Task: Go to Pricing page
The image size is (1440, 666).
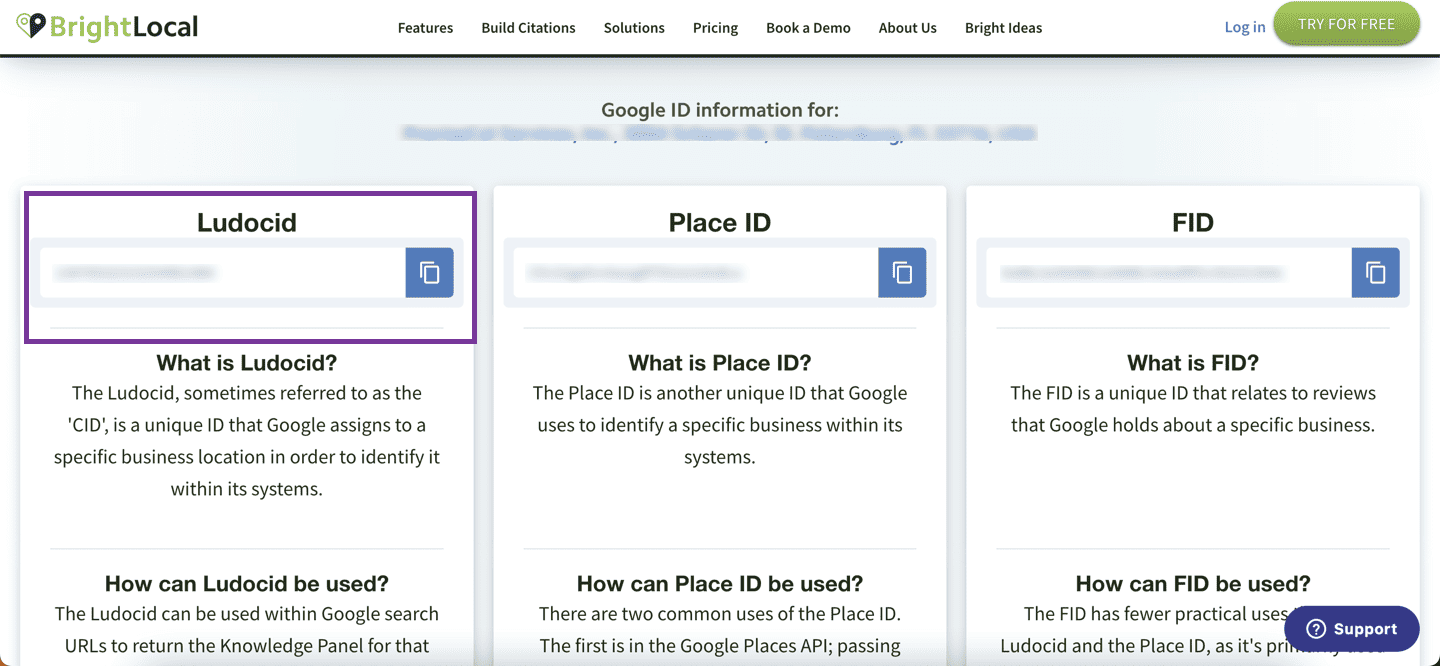Action: 715,28
